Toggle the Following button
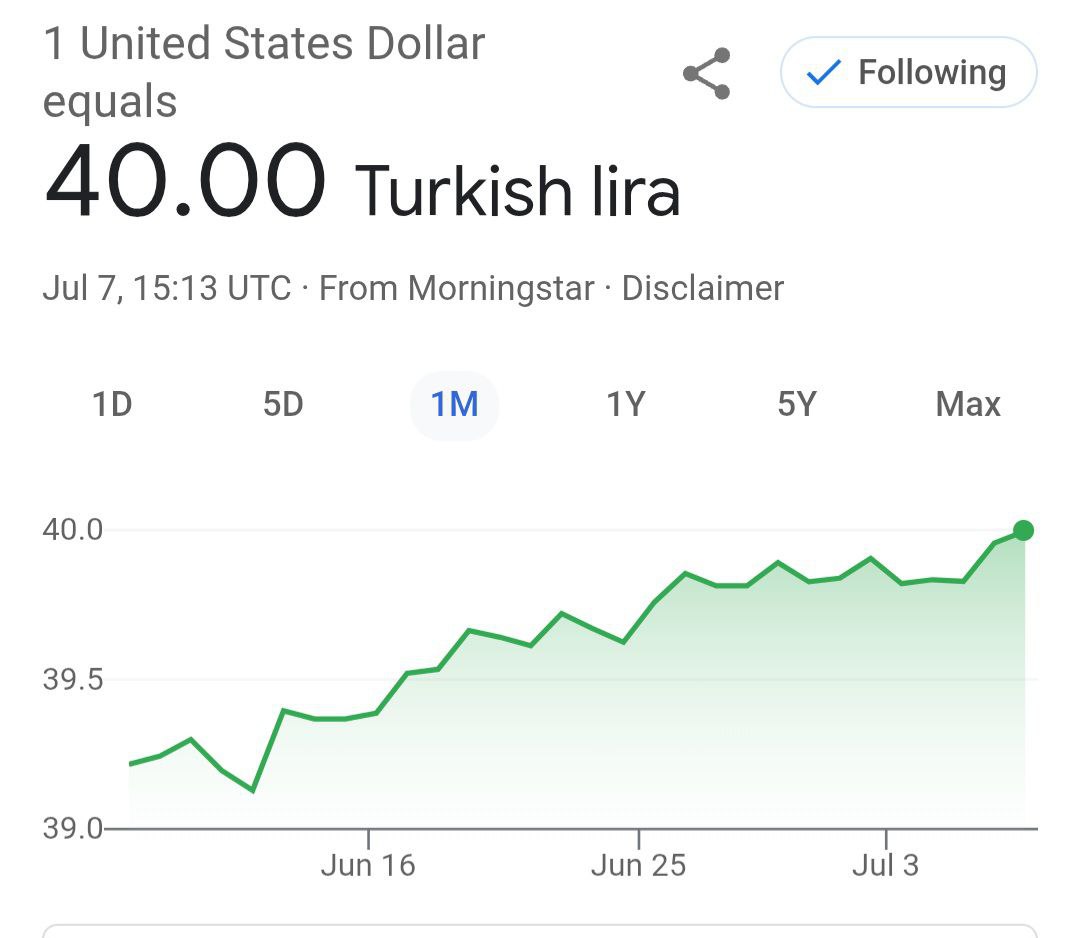Image resolution: width=1080 pixels, height=938 pixels. (x=908, y=72)
